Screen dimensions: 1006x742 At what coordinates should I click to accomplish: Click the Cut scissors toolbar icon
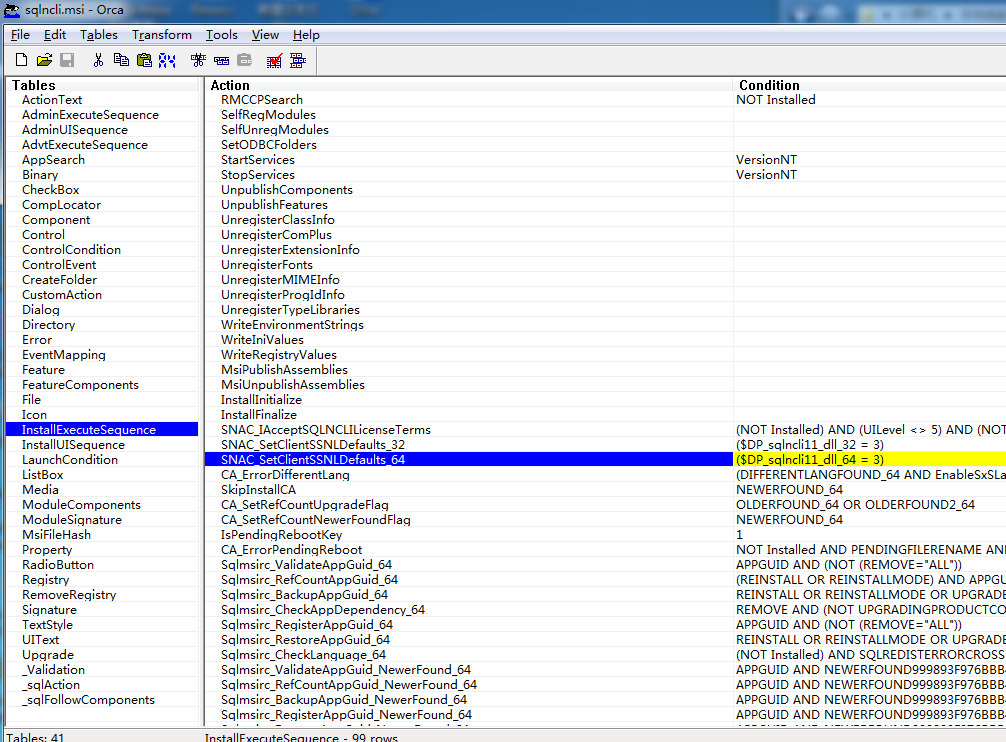click(x=98, y=60)
